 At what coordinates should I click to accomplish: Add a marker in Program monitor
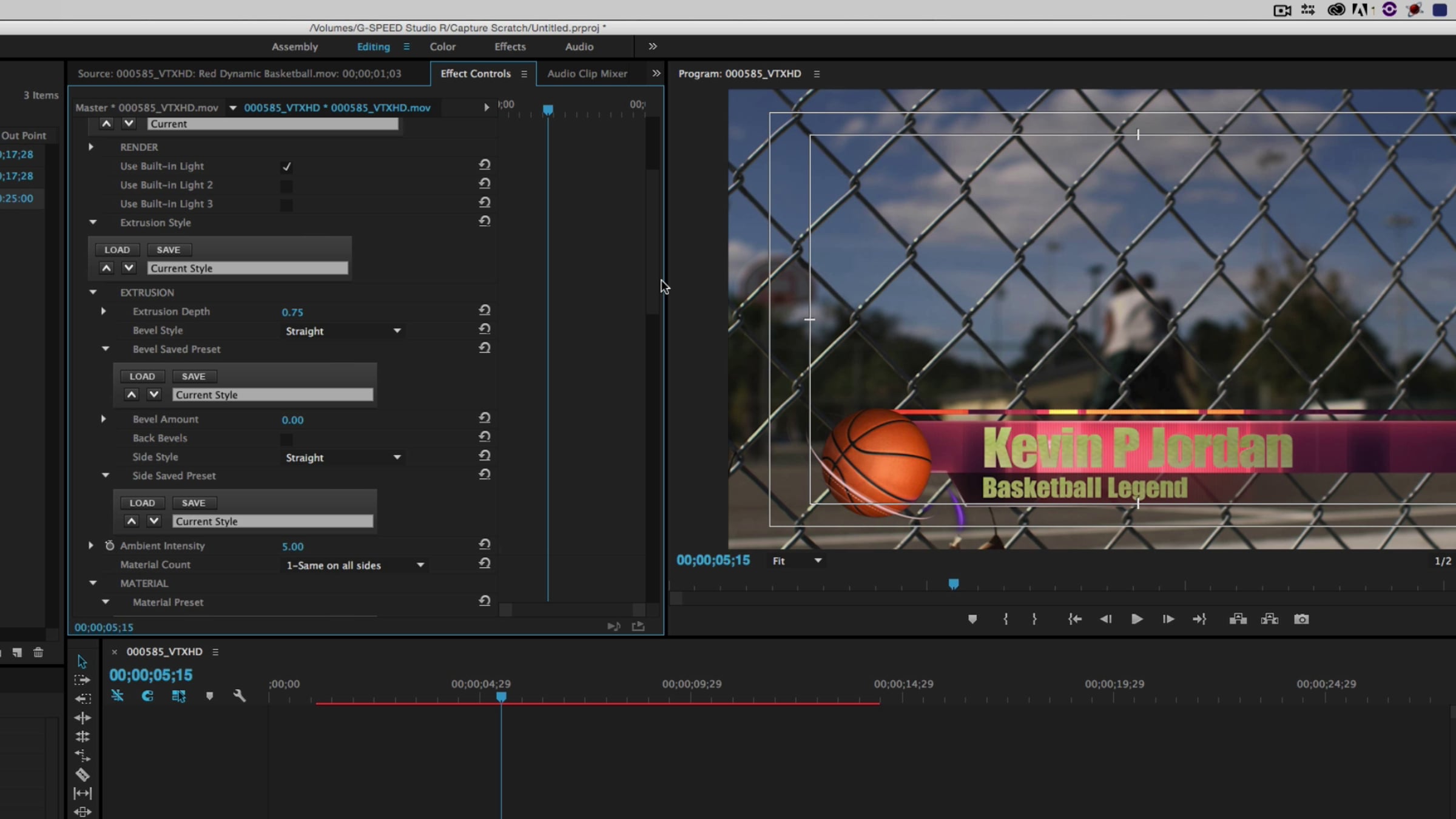[972, 619]
